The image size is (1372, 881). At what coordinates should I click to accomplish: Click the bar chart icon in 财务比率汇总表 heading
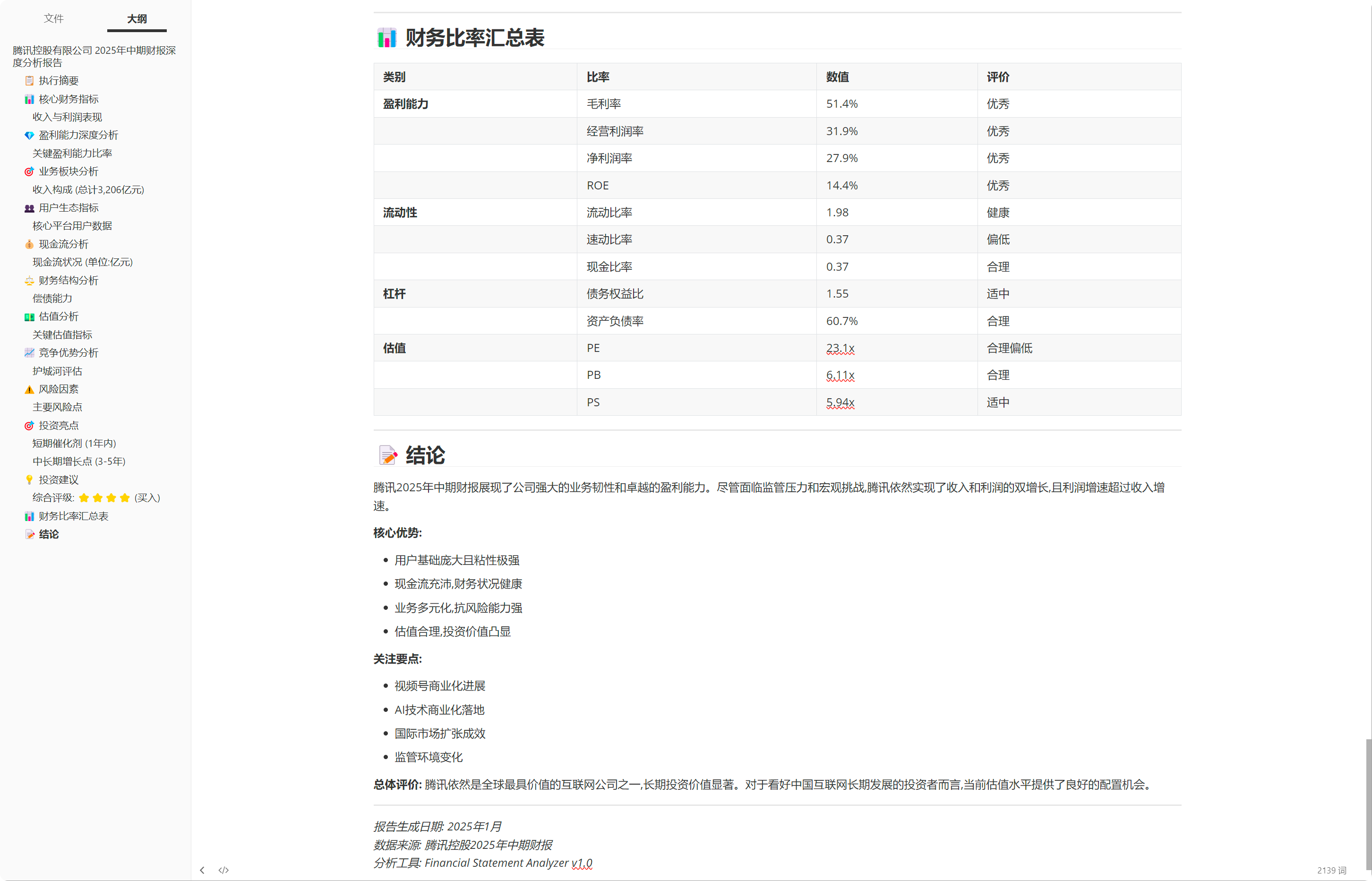pyautogui.click(x=387, y=38)
